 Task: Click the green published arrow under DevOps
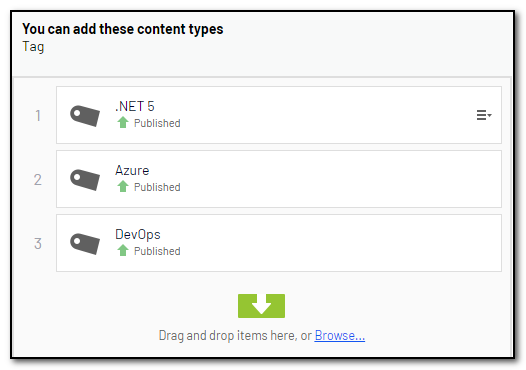pos(123,251)
